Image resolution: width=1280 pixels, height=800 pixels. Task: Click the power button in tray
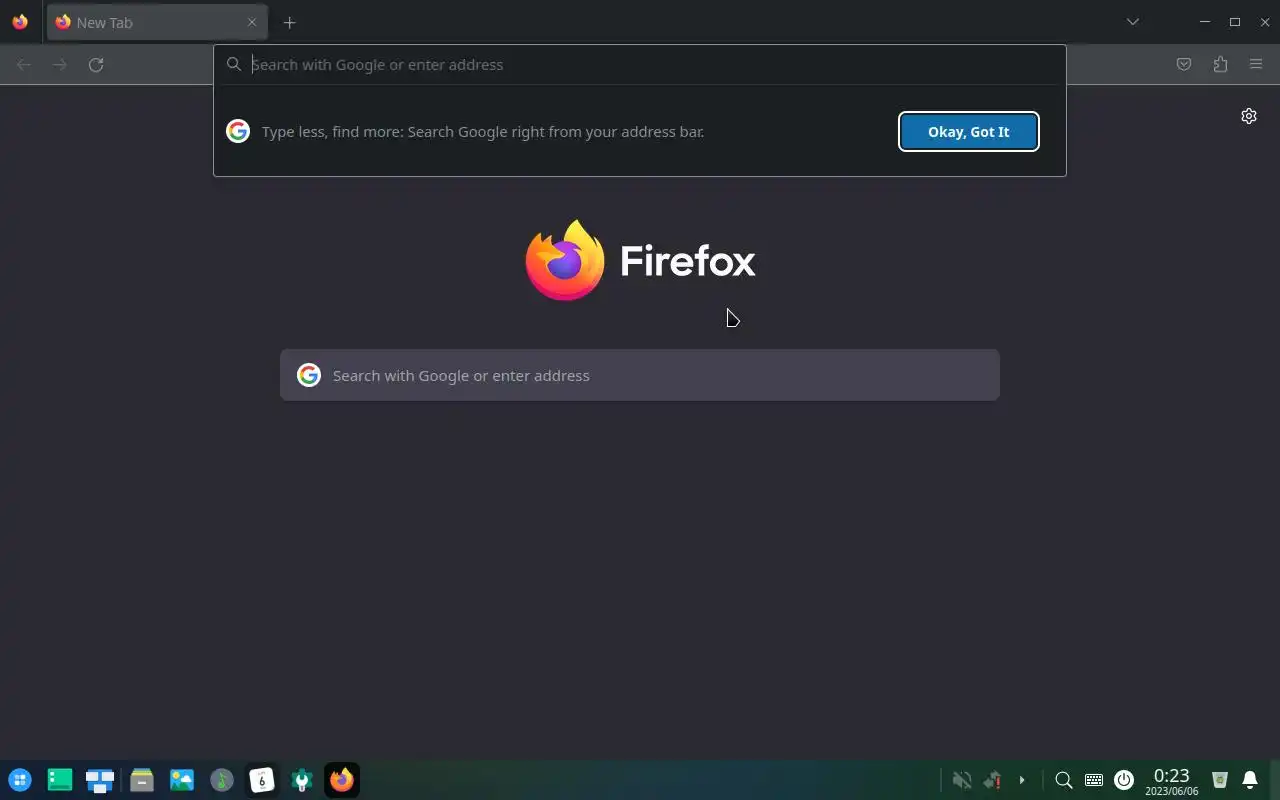click(1124, 780)
